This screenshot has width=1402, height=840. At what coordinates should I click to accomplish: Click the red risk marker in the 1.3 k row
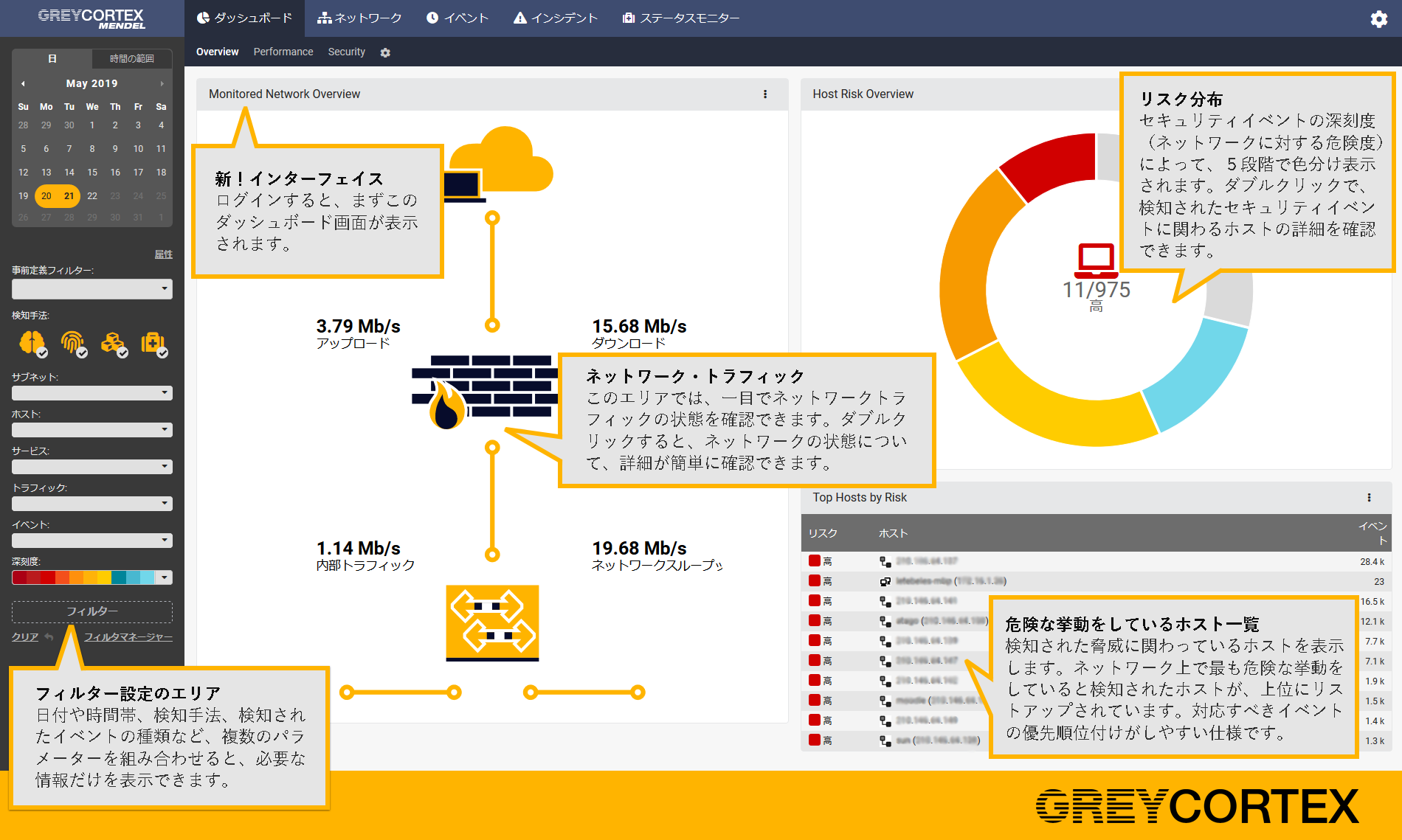click(815, 740)
